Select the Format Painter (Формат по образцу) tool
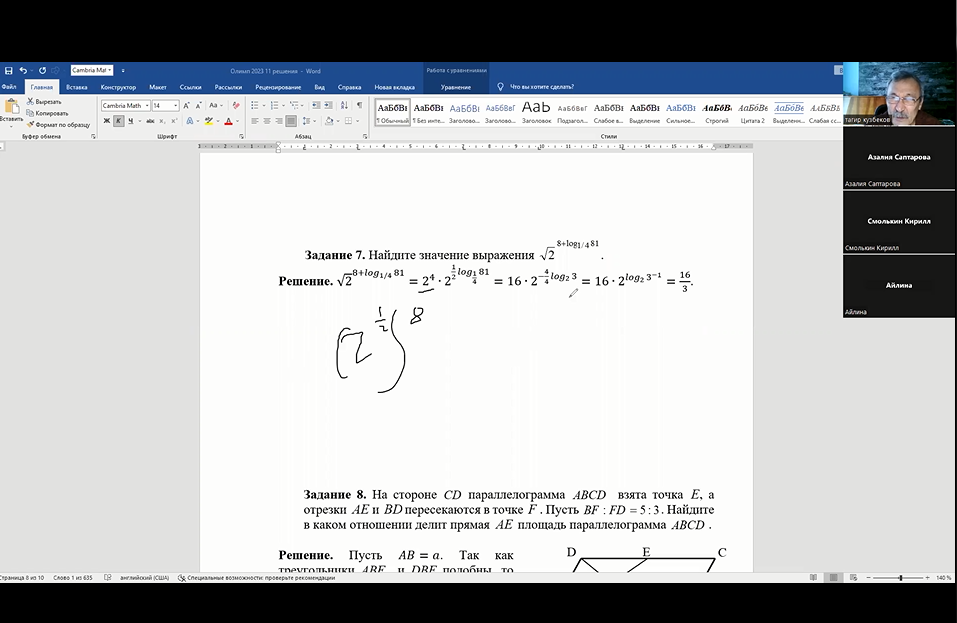The height and width of the screenshot is (623, 957). (58, 125)
